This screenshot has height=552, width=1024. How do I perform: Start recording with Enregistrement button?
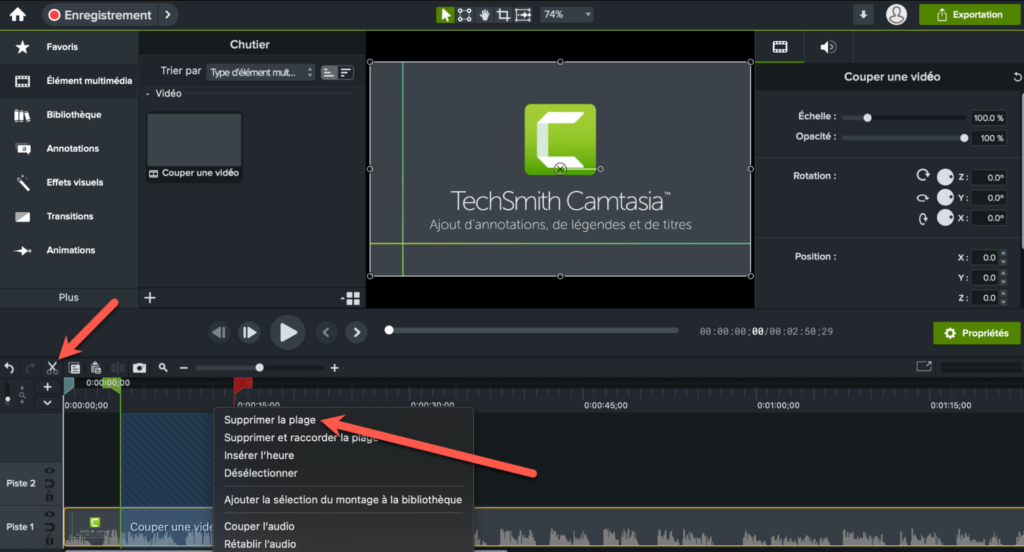pyautogui.click(x=101, y=14)
